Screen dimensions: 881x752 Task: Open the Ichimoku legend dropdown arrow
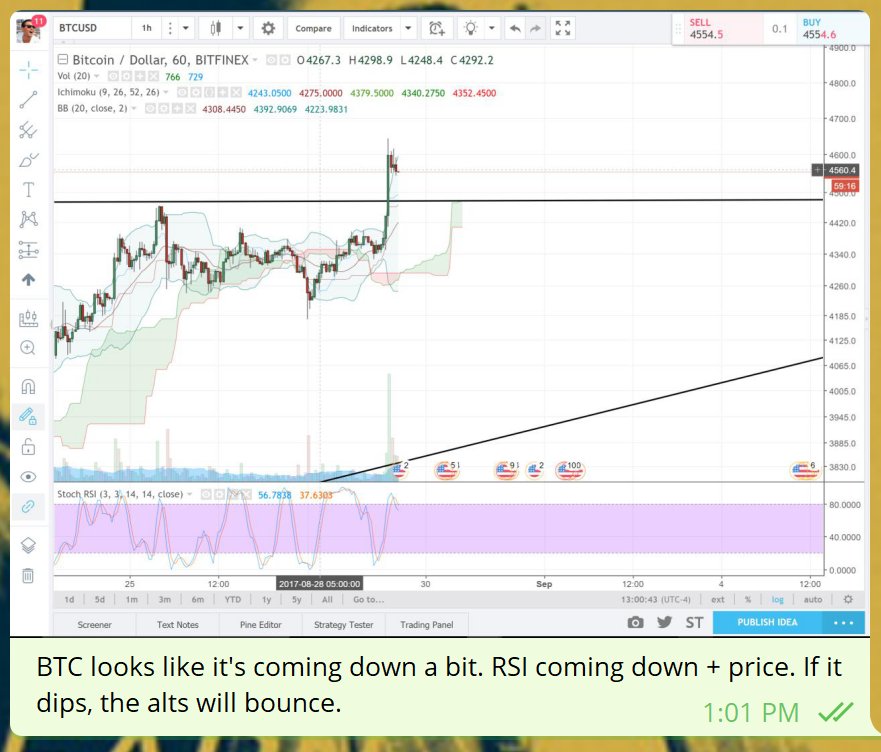166,92
